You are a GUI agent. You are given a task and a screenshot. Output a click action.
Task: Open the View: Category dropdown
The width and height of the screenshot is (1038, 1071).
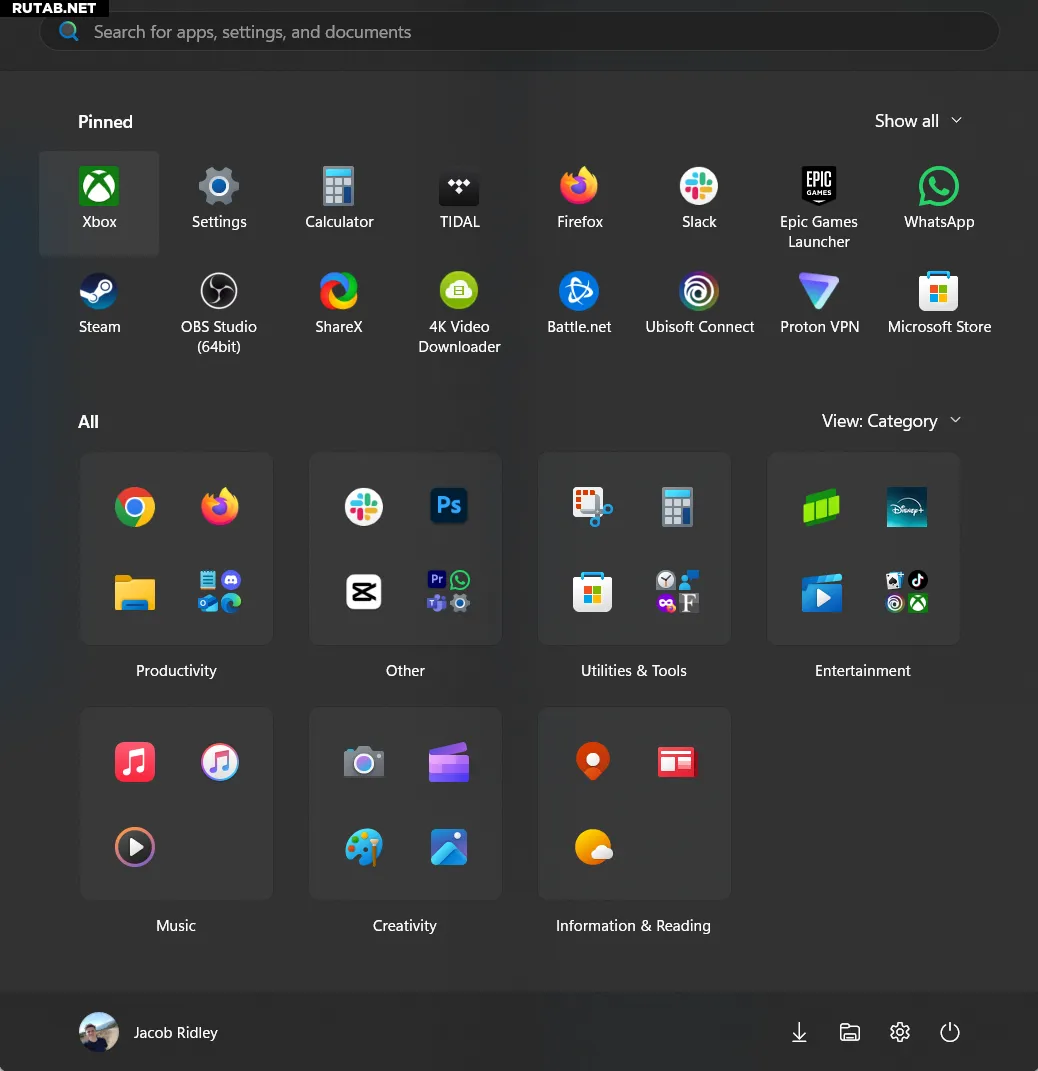[891, 421]
